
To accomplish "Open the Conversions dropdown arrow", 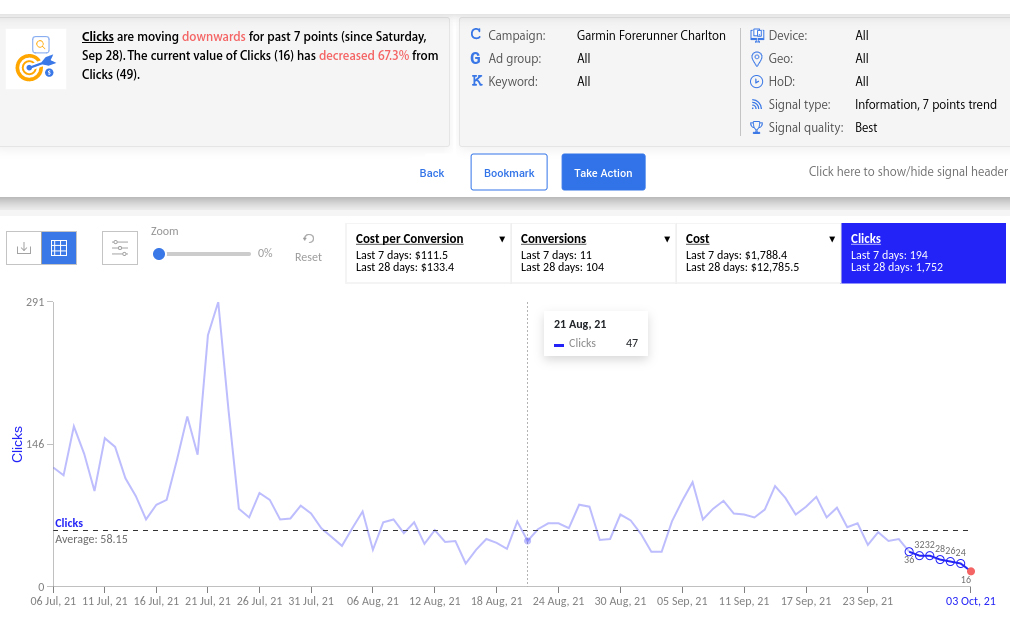I will pyautogui.click(x=667, y=239).
